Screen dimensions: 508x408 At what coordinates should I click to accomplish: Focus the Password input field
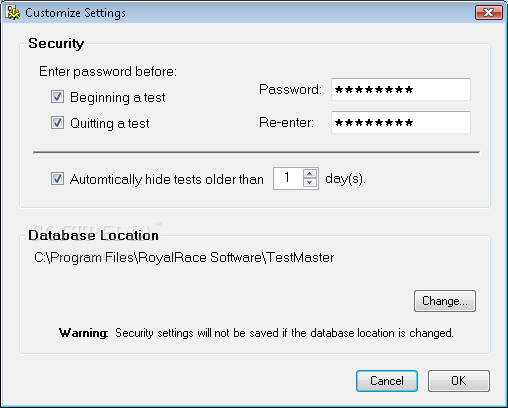pyautogui.click(x=401, y=89)
